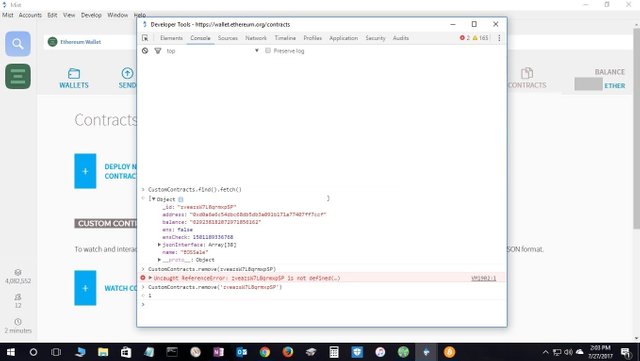This screenshot has width=640, height=361.
Task: Expand the Uncaught ReferenceError message
Action: pos(151,278)
